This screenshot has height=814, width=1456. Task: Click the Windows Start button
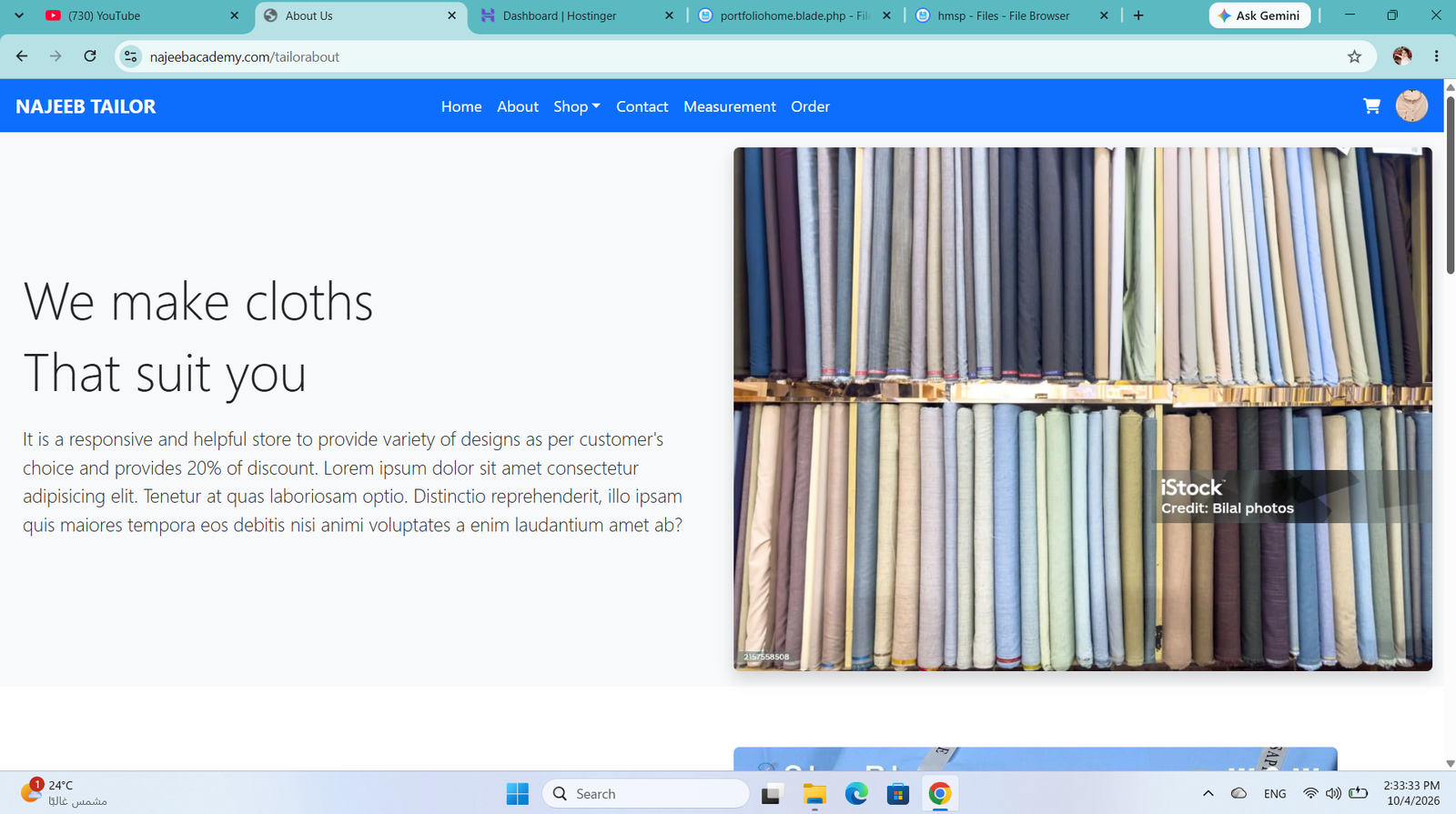[x=518, y=794]
